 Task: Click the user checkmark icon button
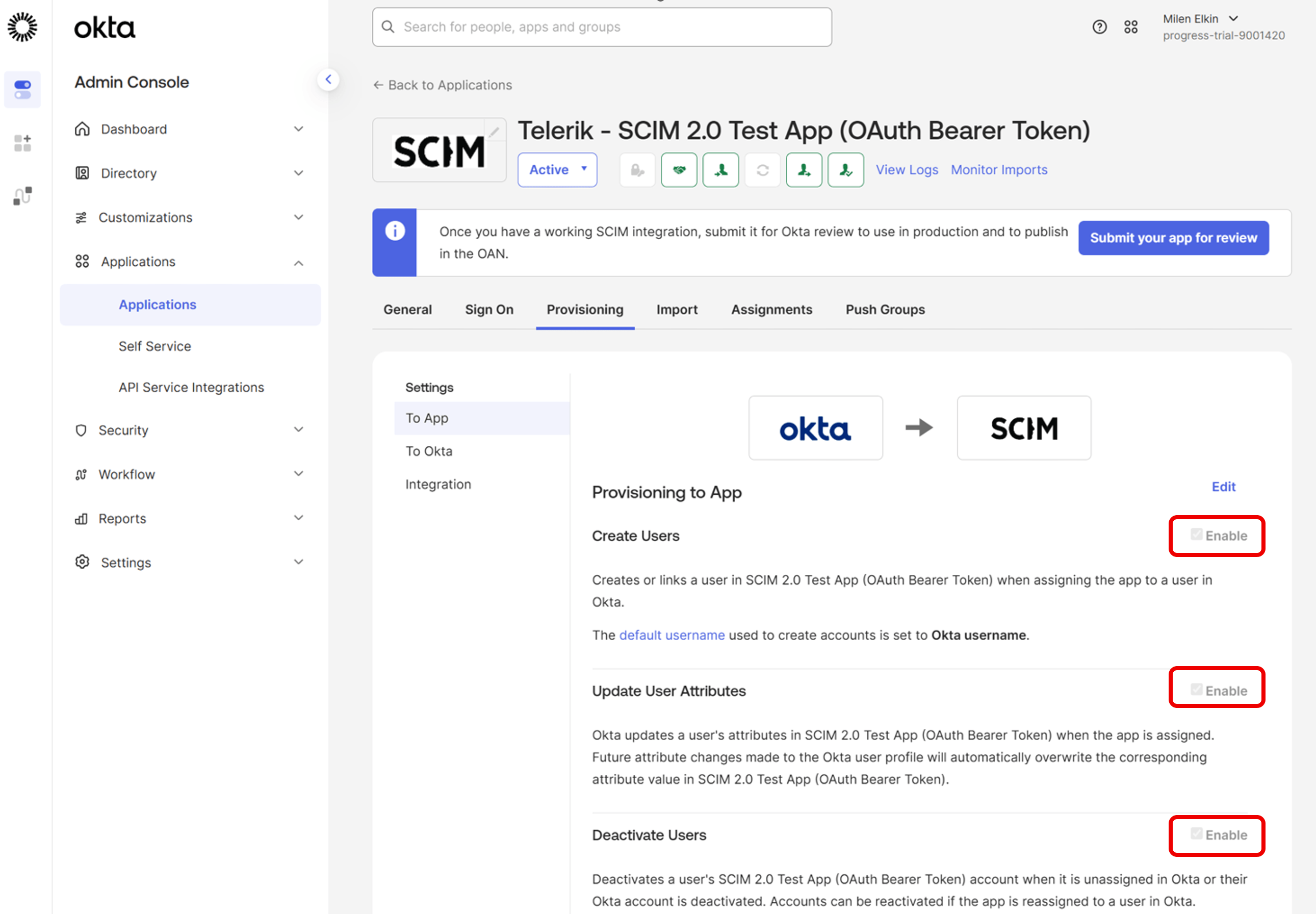846,170
